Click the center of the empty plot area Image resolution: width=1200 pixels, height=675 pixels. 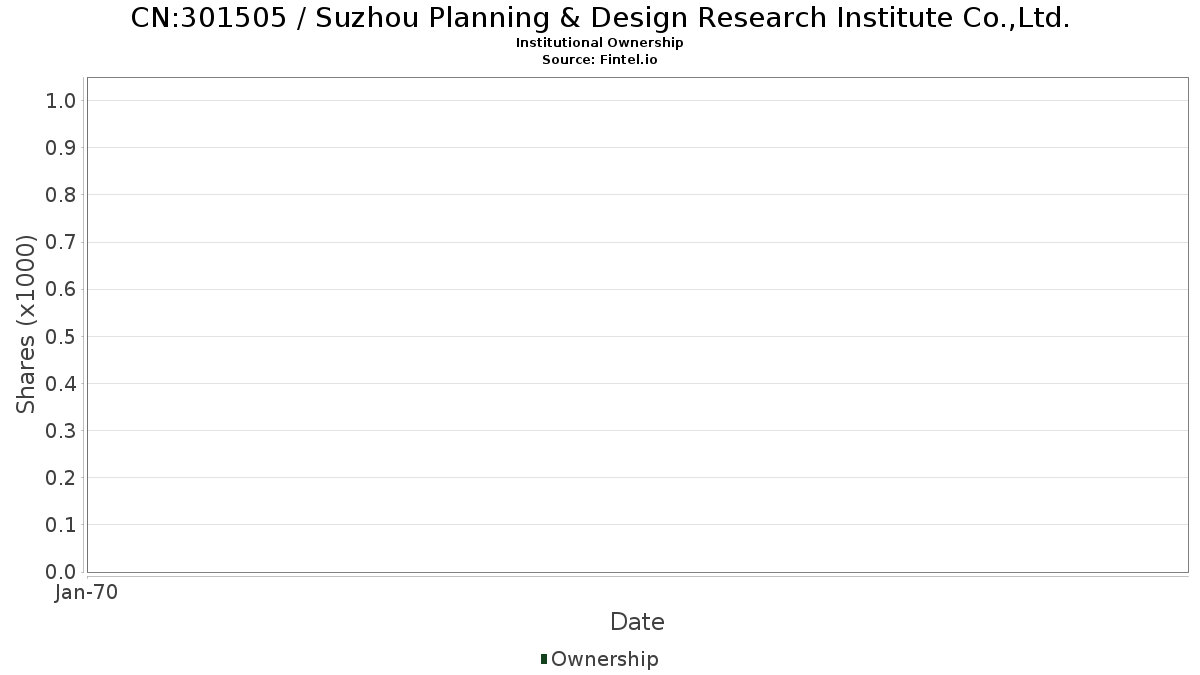(x=637, y=325)
